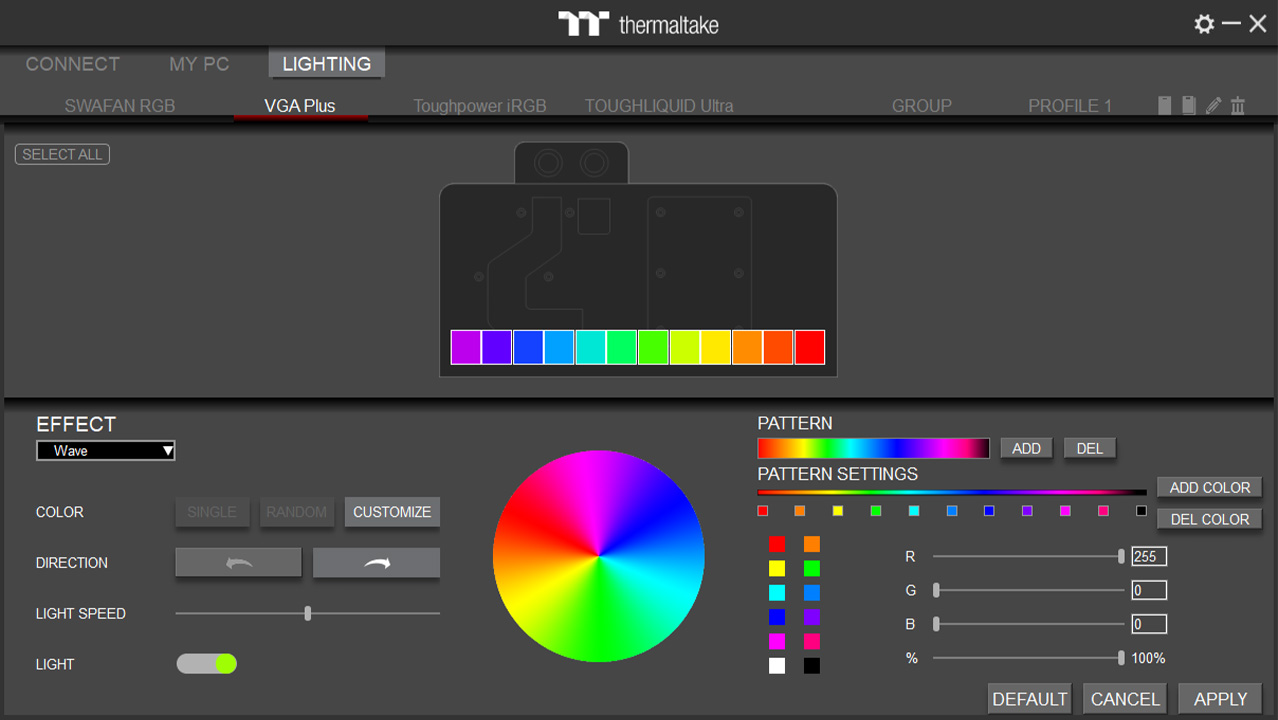Choose SINGLE color mode
The image size is (1278, 720).
tap(212, 512)
